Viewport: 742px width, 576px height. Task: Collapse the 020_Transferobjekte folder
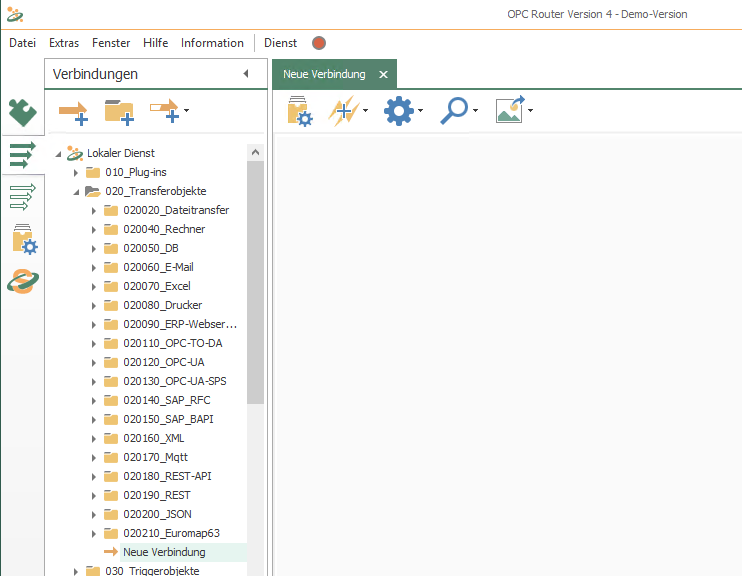(76, 192)
